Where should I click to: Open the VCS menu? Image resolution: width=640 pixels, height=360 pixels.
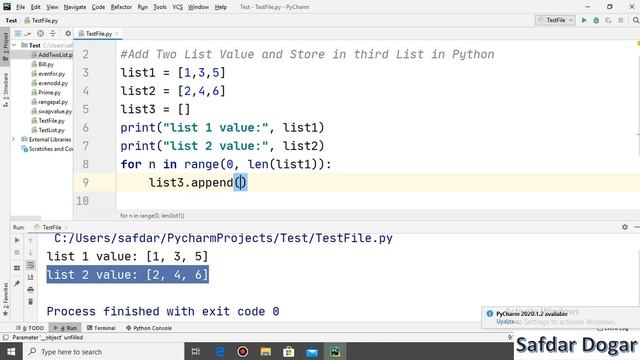(x=178, y=7)
